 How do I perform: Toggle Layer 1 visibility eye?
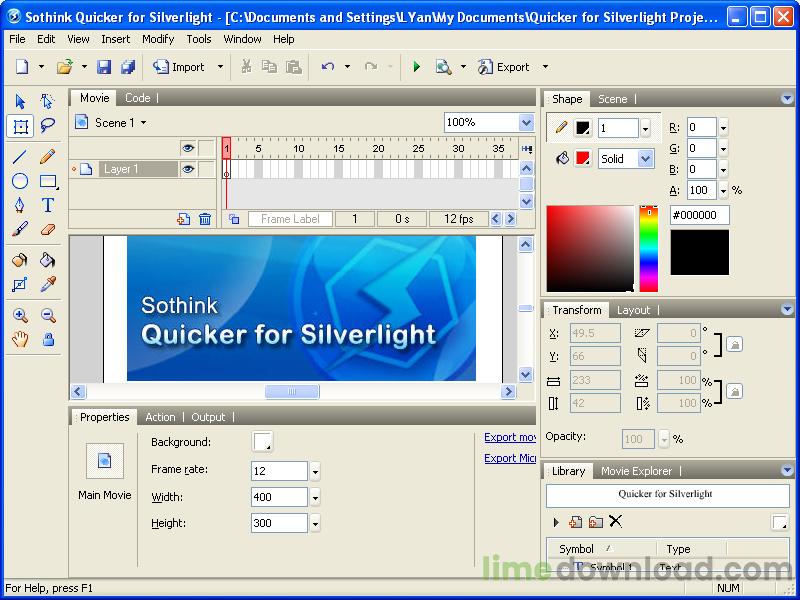tap(187, 170)
